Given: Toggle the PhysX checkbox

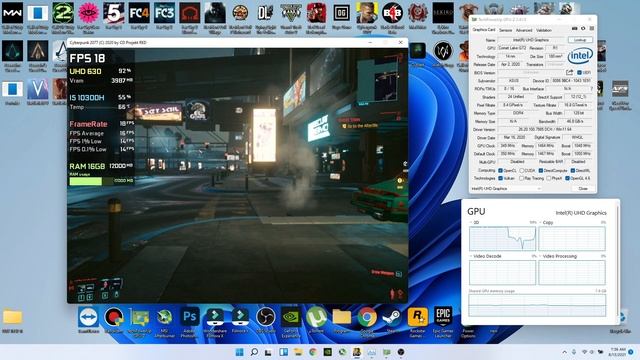Looking at the screenshot, I should click(x=548, y=178).
